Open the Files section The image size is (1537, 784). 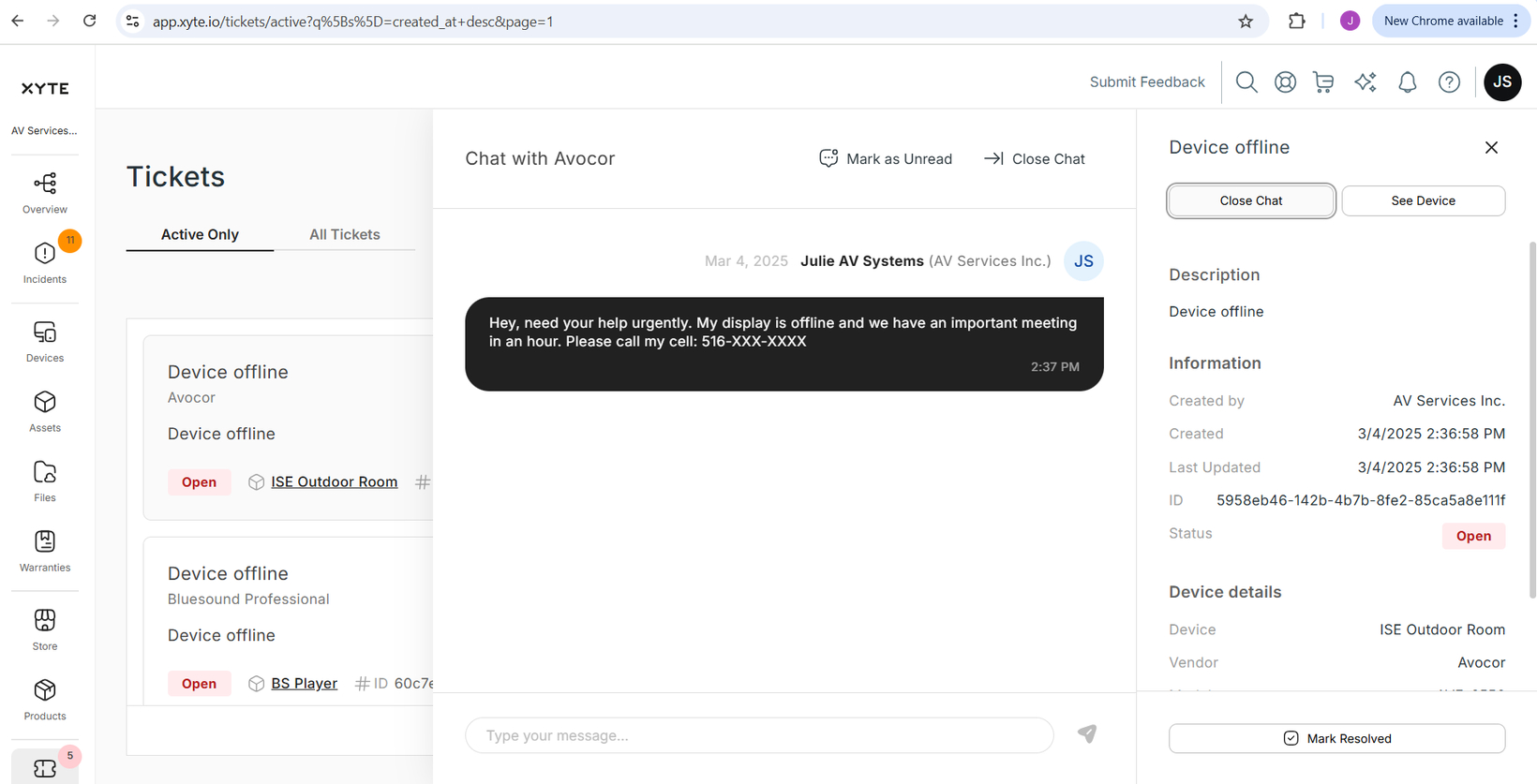(x=45, y=481)
